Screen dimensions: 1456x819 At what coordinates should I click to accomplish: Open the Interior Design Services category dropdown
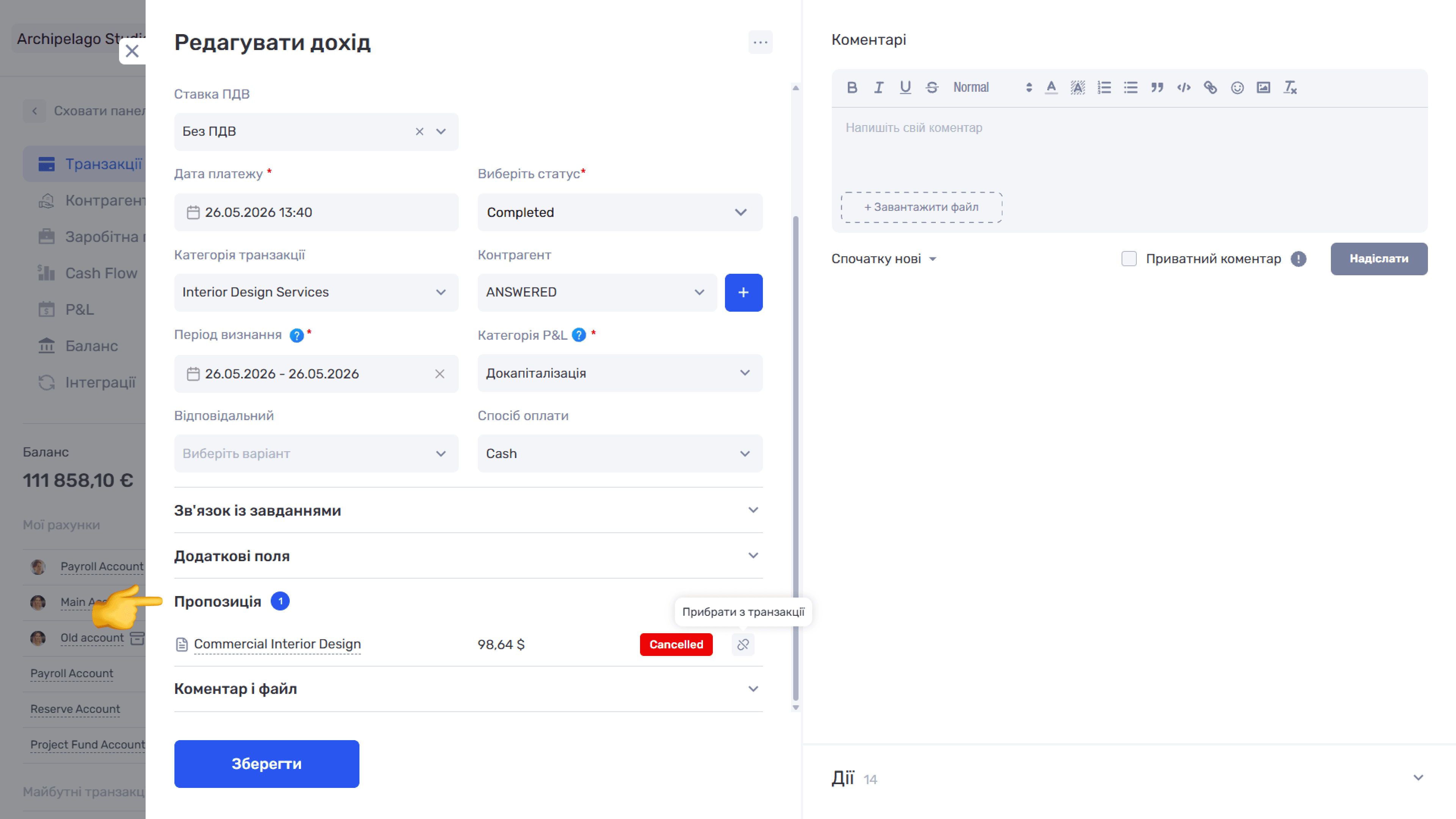click(x=316, y=293)
